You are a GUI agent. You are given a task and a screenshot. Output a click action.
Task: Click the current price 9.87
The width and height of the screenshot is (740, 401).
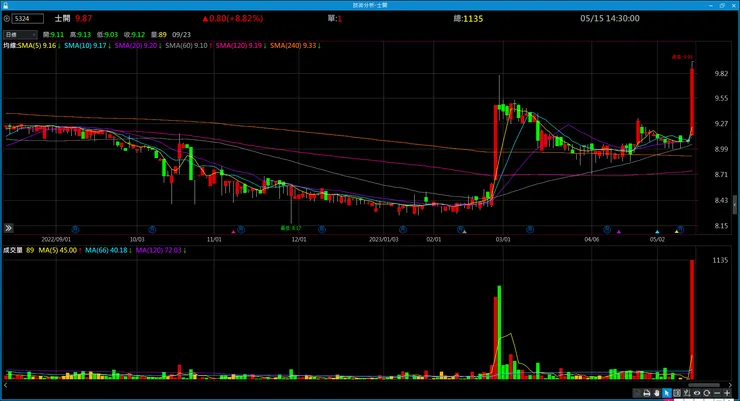coord(84,18)
